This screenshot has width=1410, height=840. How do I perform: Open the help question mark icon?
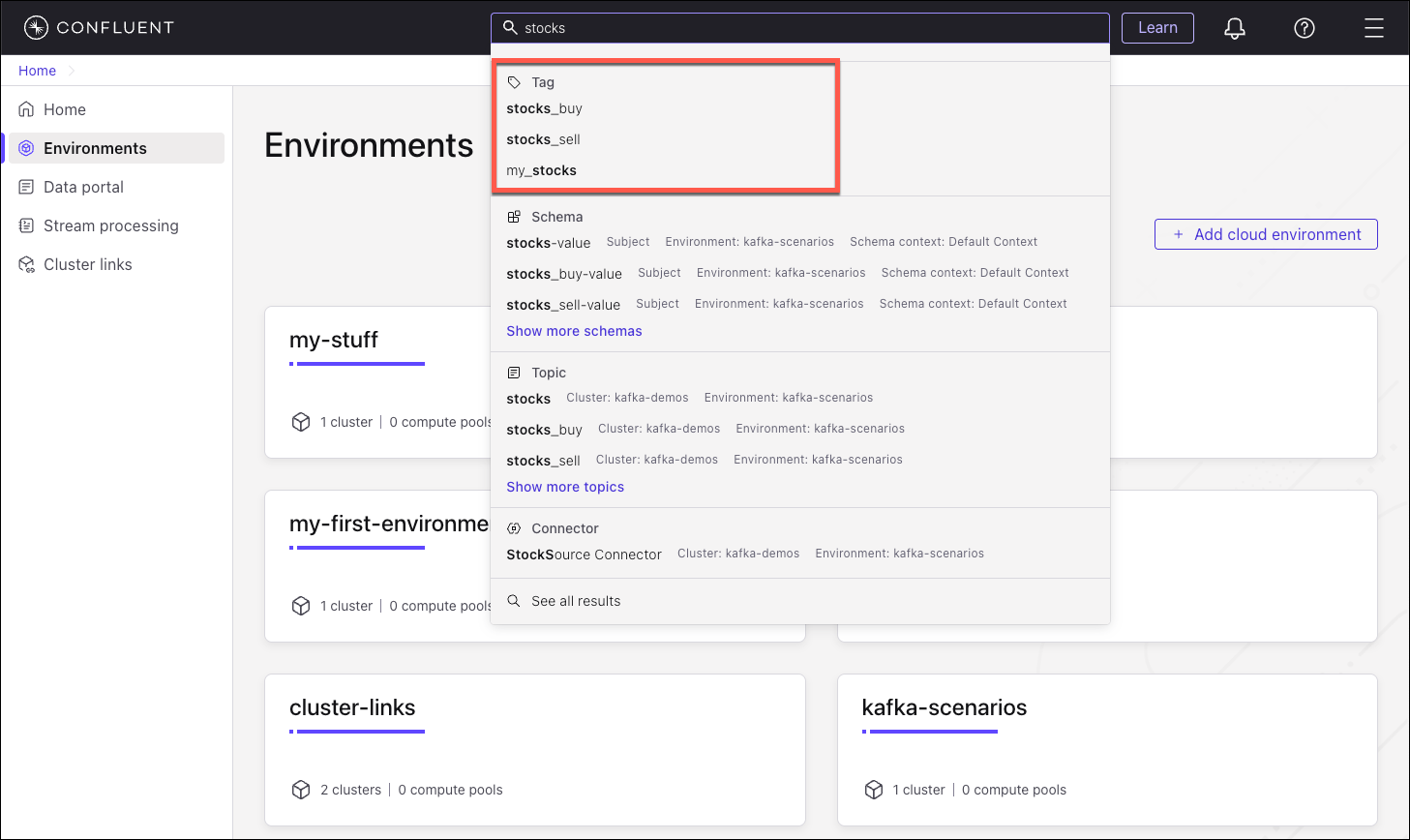[1304, 29]
